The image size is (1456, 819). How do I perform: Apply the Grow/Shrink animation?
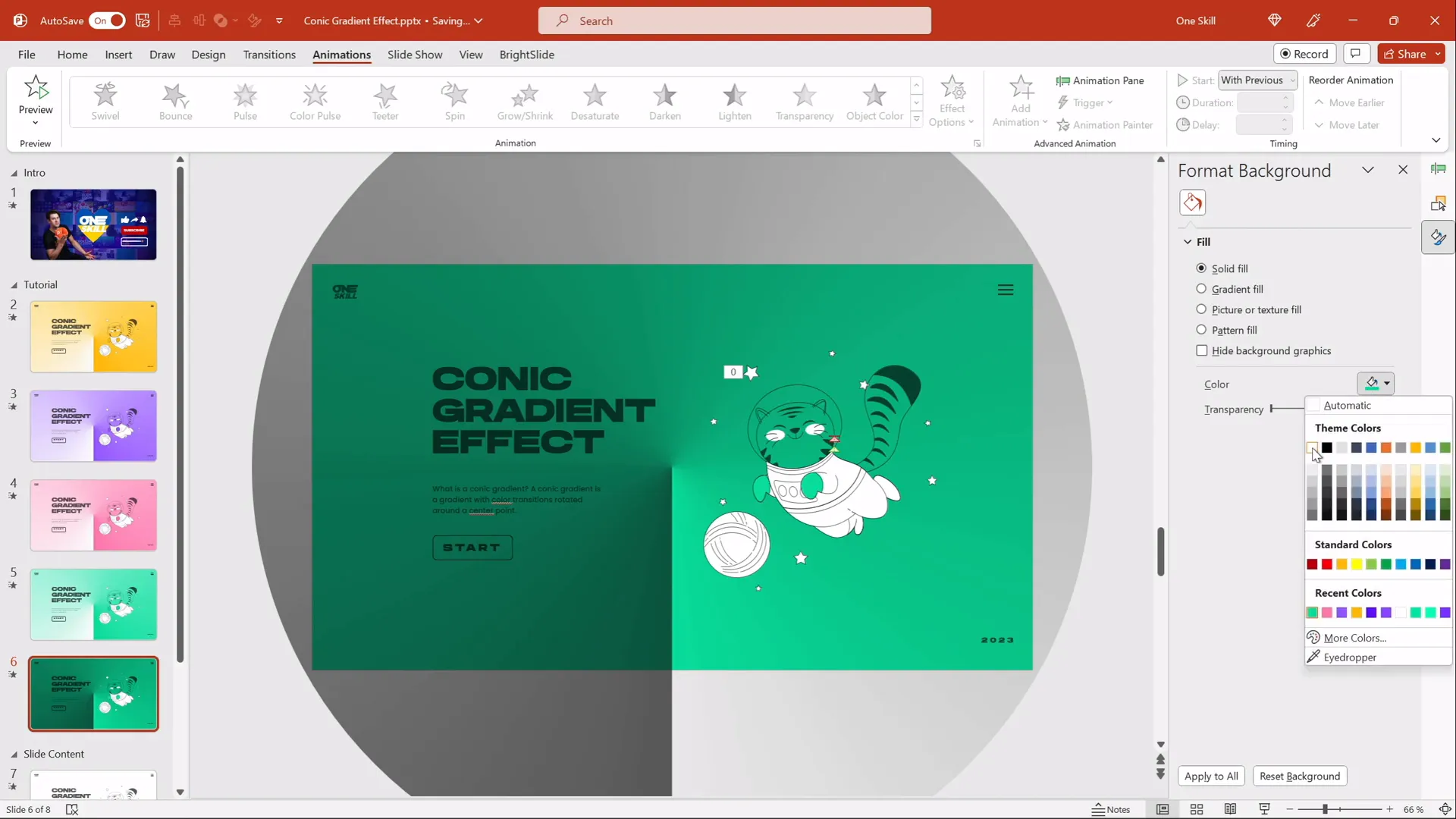pyautogui.click(x=525, y=102)
